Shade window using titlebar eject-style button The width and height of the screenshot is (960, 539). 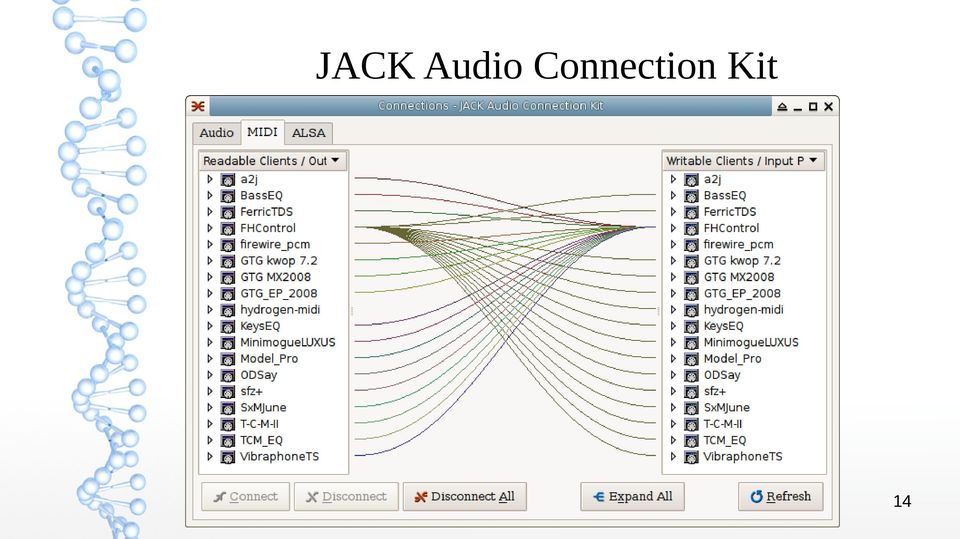(x=782, y=107)
